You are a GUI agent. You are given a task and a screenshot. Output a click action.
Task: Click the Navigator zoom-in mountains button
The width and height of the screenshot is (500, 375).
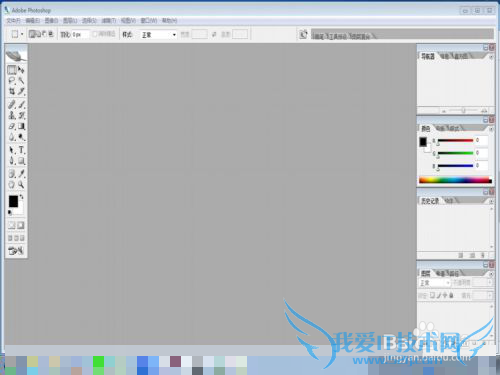[x=484, y=111]
